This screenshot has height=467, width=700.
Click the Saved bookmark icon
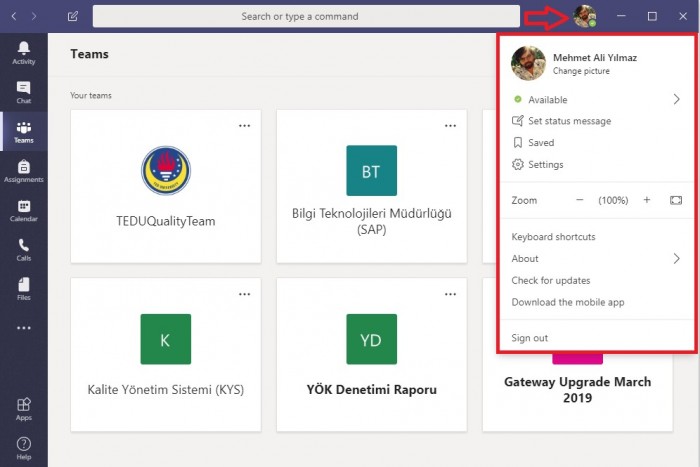click(x=517, y=142)
